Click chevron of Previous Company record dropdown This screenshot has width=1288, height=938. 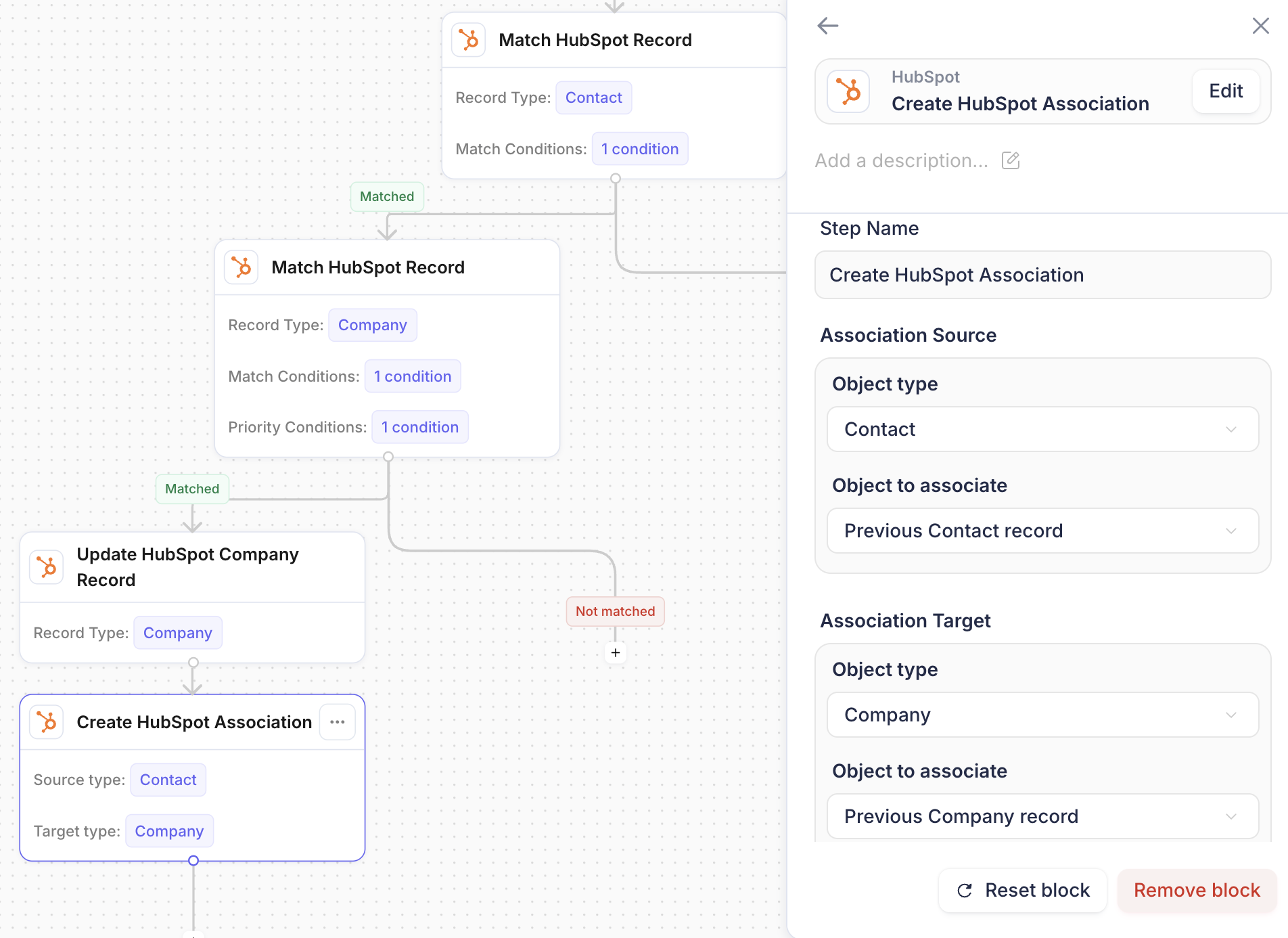click(1231, 816)
